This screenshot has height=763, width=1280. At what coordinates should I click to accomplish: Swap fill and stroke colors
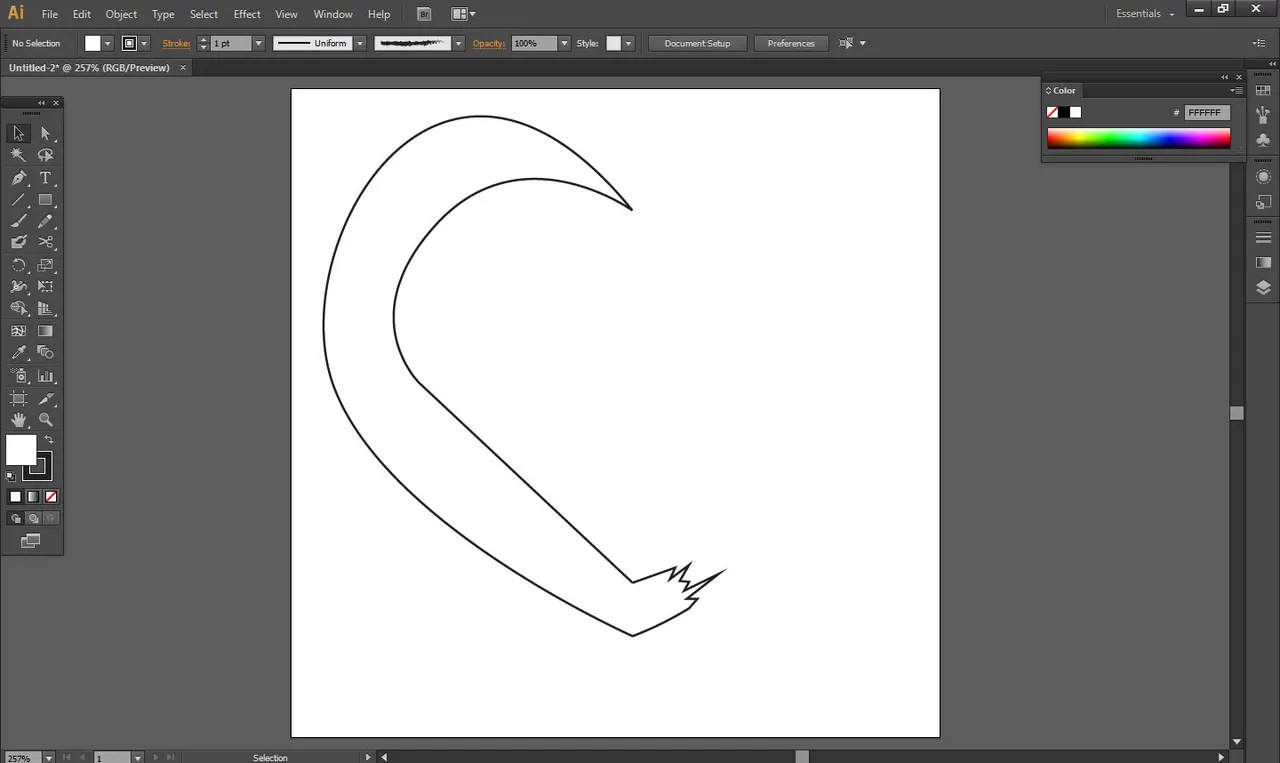tap(48, 439)
